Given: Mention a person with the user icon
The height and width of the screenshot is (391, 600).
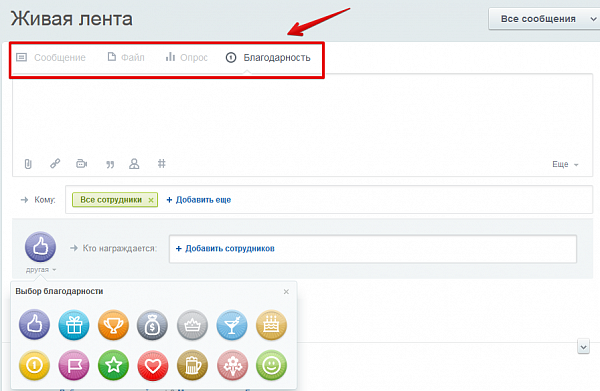Looking at the screenshot, I should 134,164.
